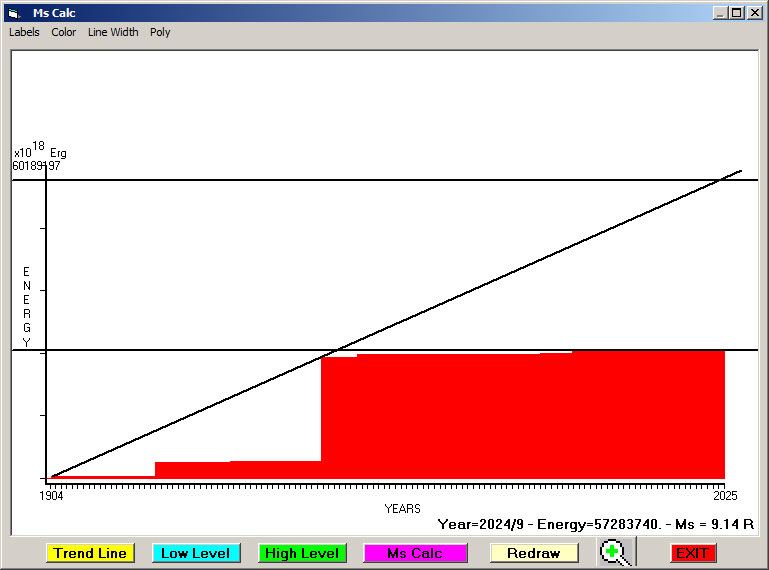Click the 1904 start year label
This screenshot has width=769, height=570.
pyautogui.click(x=51, y=496)
